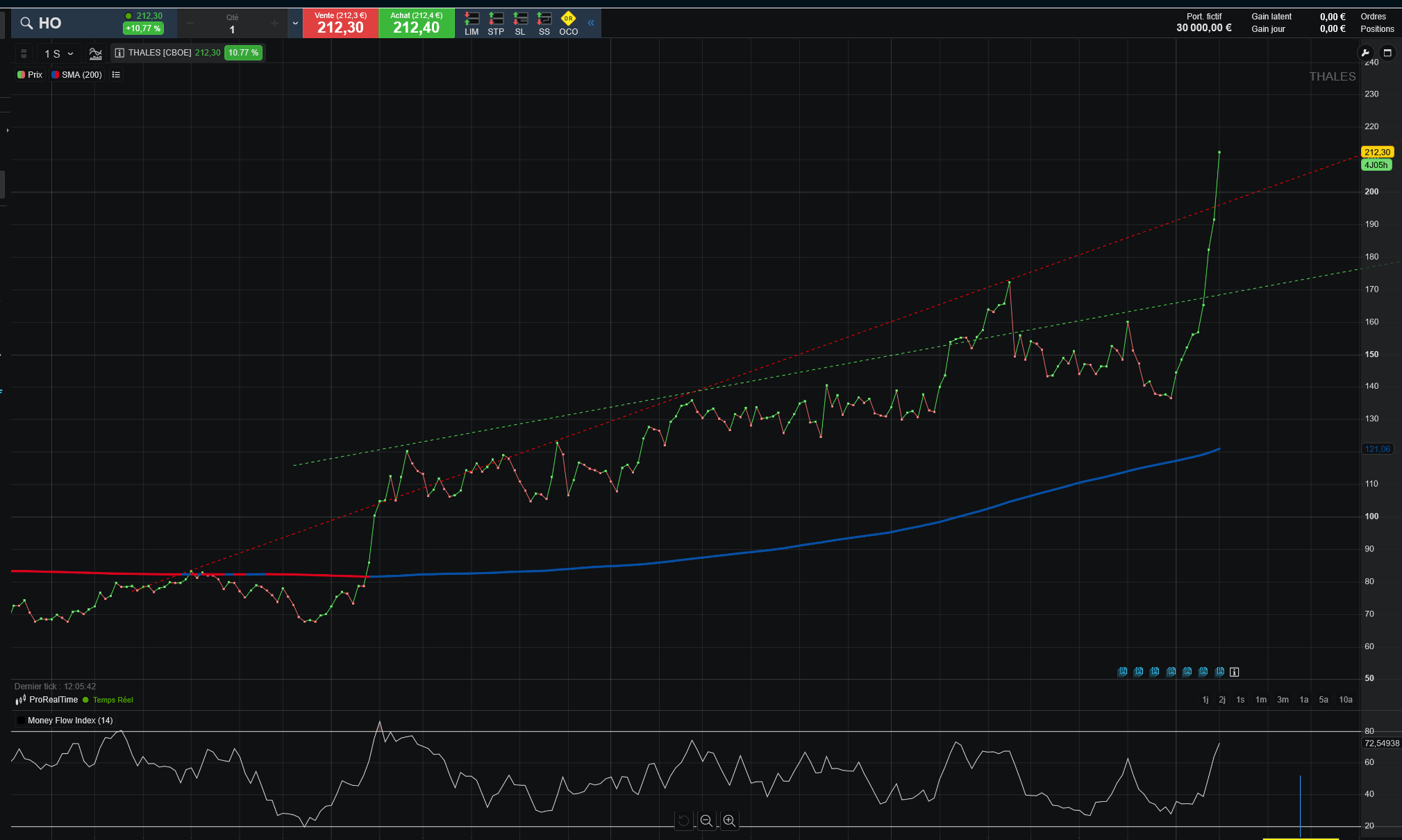Collapse order toolbar with double chevron
Image resolution: width=1402 pixels, height=840 pixels.
point(591,23)
